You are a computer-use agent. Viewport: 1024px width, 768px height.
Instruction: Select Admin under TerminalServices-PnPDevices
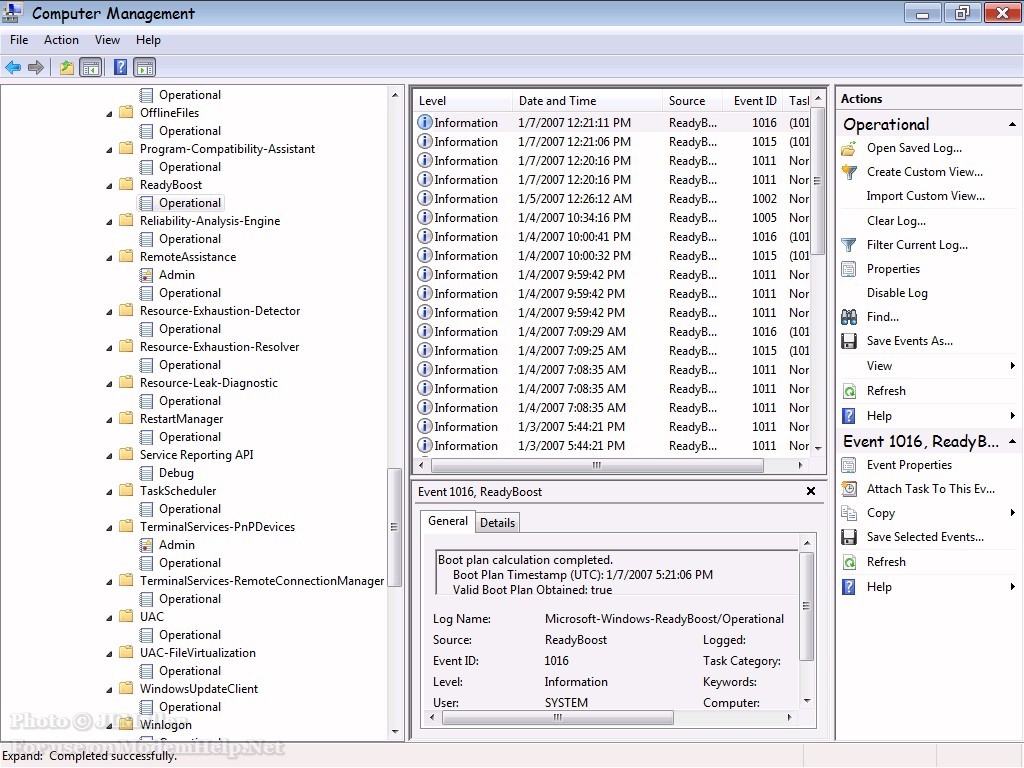(x=176, y=545)
